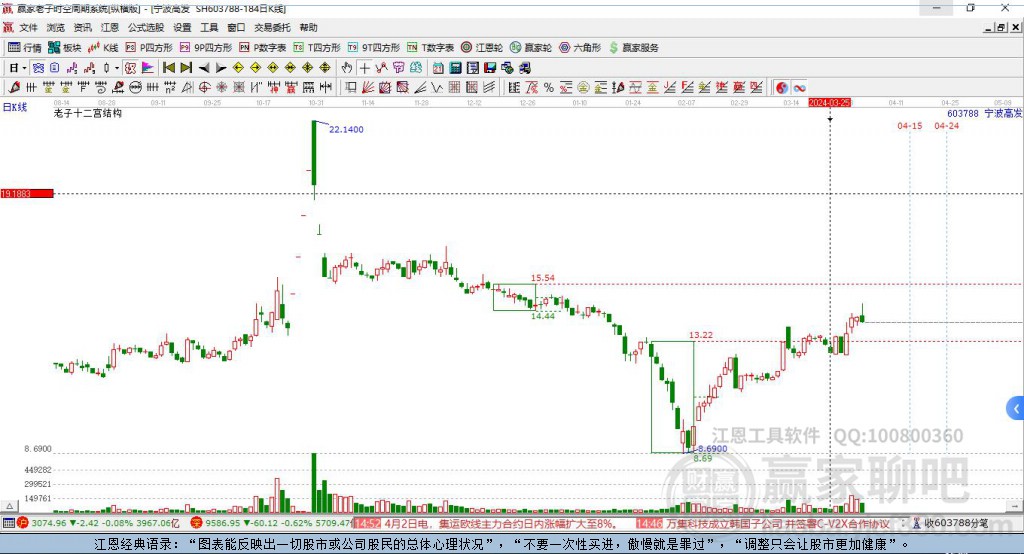Open the P四方形 tool
1024x554 pixels.
(149, 48)
